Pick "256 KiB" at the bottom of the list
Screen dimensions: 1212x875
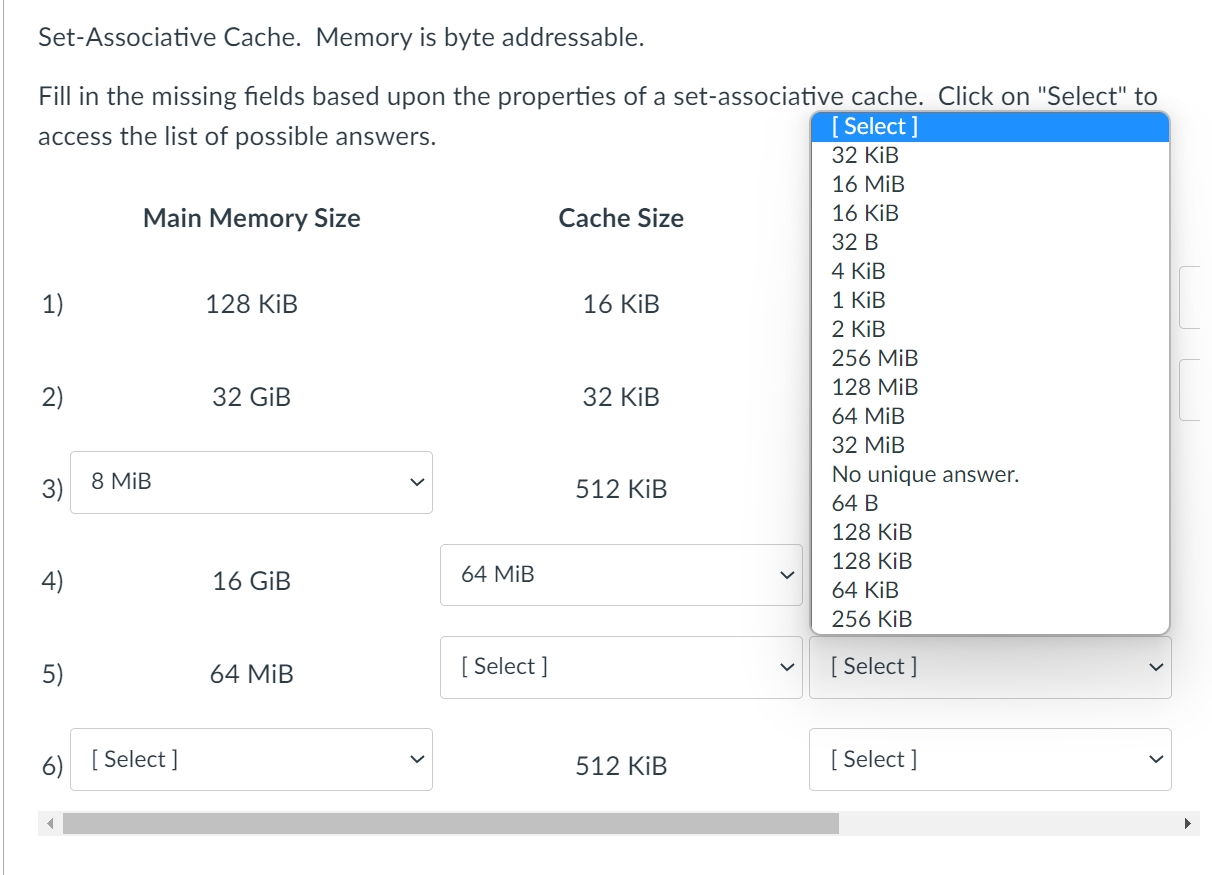pos(871,619)
